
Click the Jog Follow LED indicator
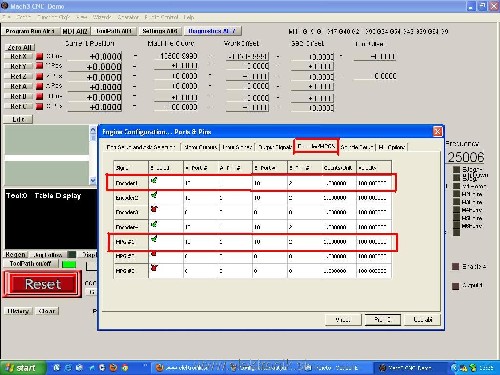pyautogui.click(x=72, y=254)
